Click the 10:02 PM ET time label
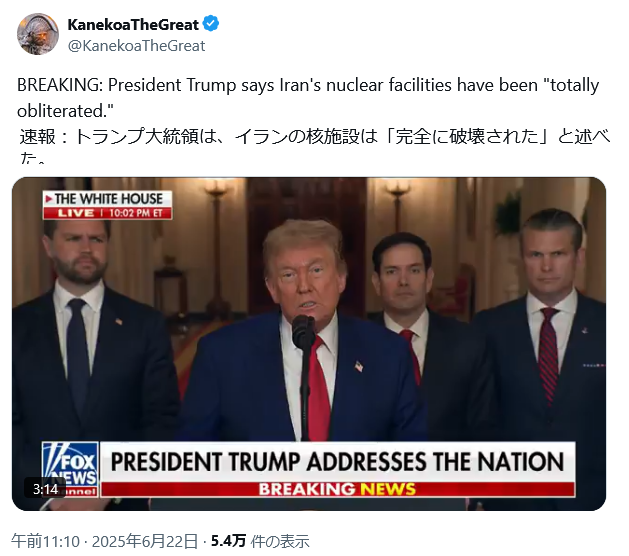 (136, 213)
